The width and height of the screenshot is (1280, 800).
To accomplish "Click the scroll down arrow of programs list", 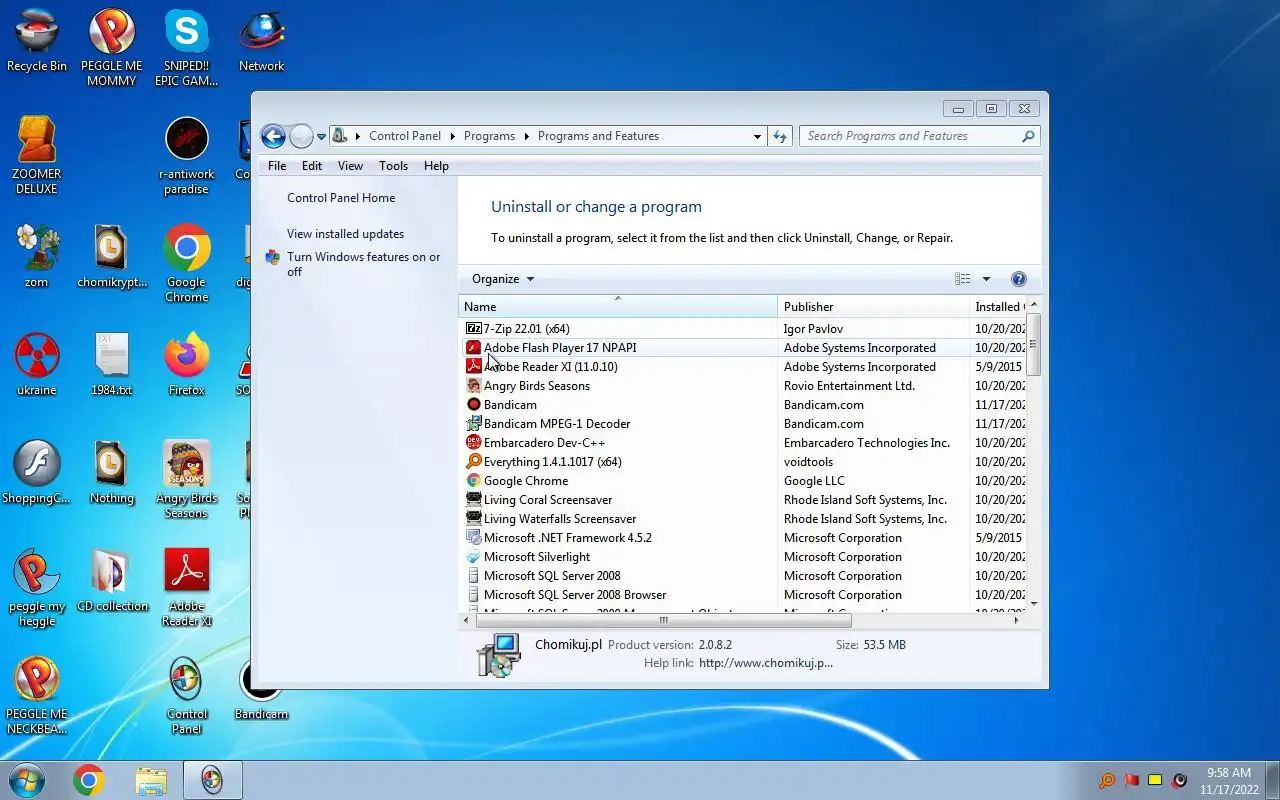I will 1033,604.
